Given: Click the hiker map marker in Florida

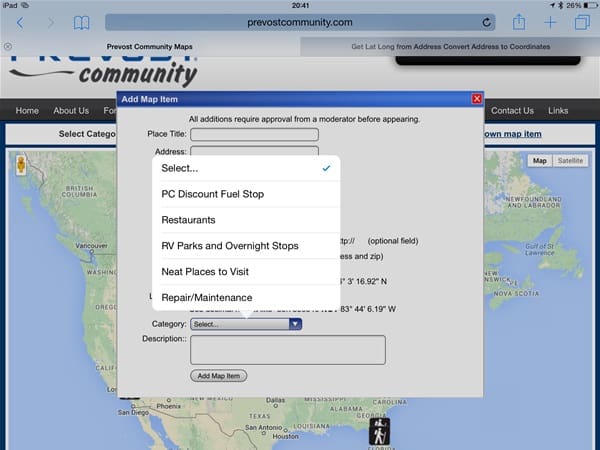Looking at the screenshot, I should tap(379, 431).
